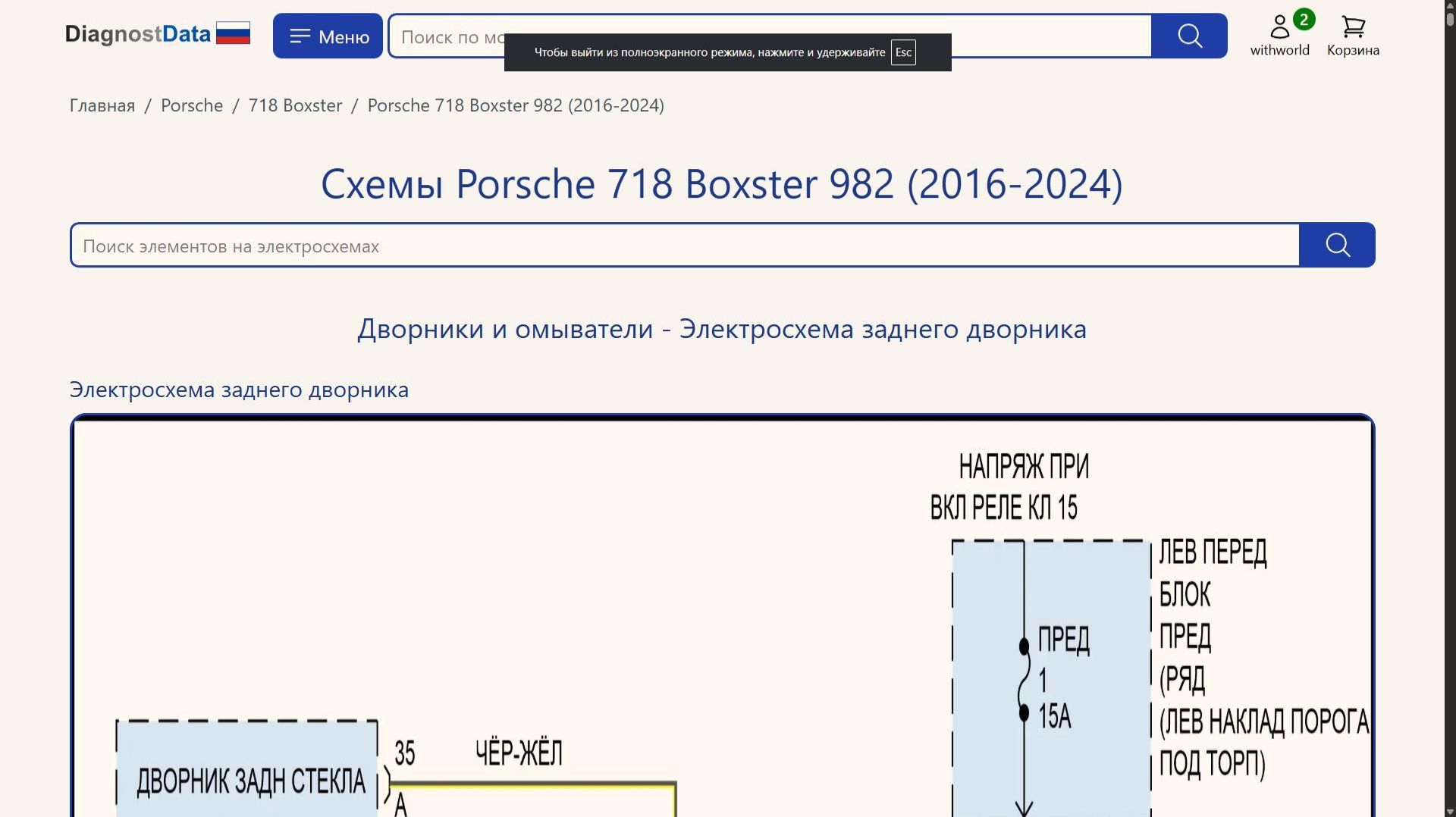Click the hamburger icon on the Меню button
The height and width of the screenshot is (817, 1456).
click(x=301, y=35)
